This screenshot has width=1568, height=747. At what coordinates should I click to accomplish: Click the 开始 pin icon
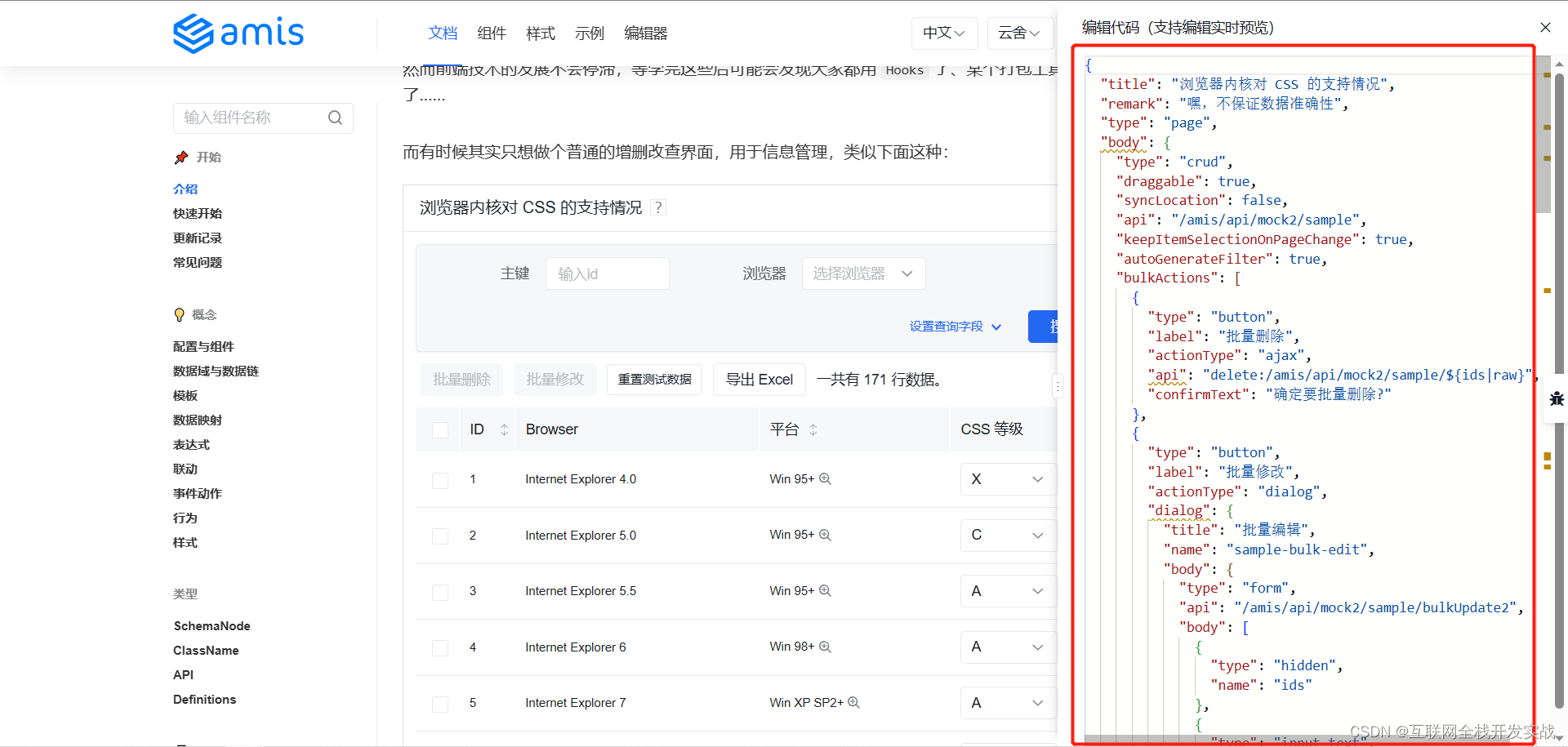click(181, 157)
